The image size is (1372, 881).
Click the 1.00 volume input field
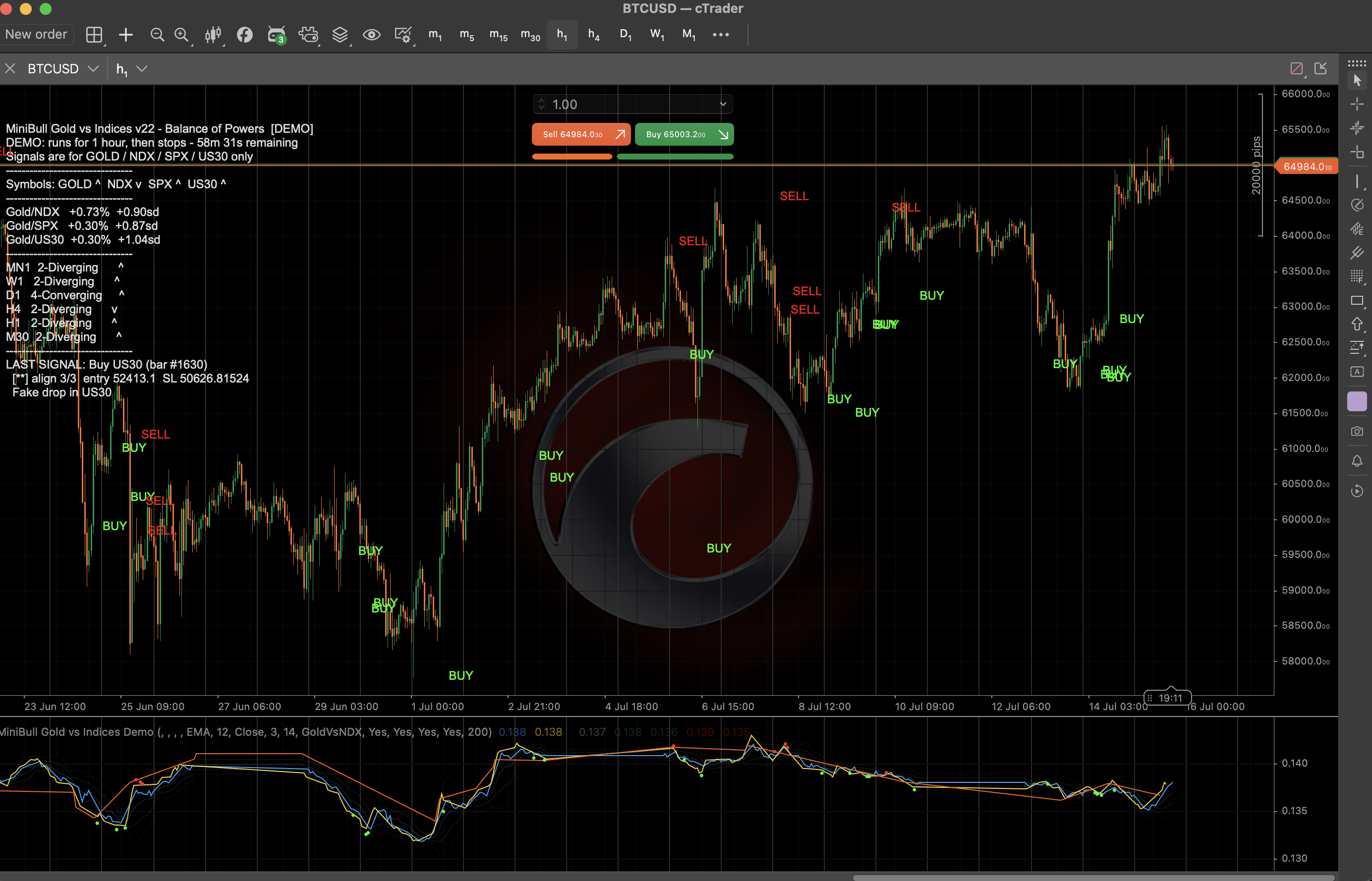point(632,104)
